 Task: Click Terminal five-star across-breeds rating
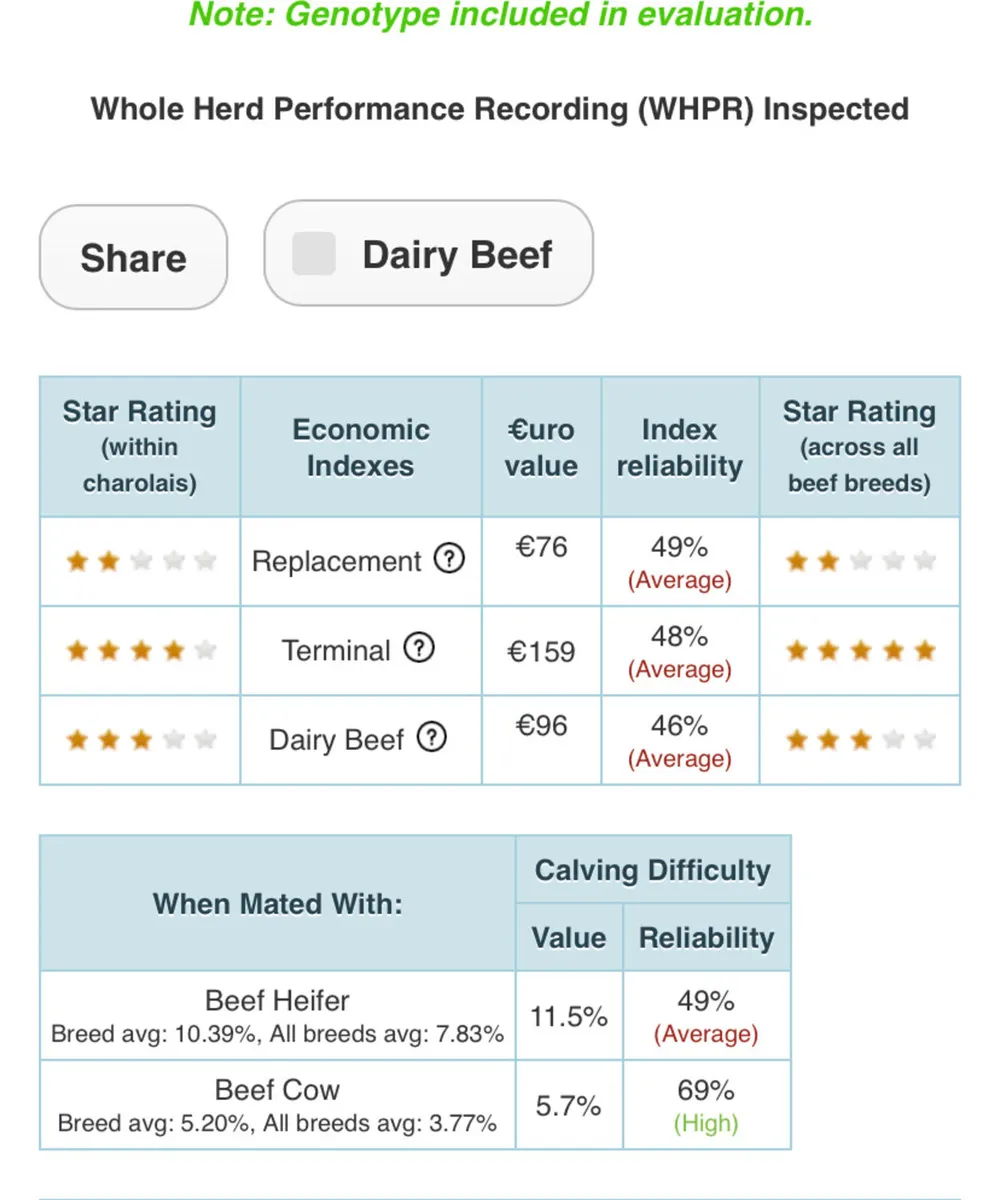point(860,651)
